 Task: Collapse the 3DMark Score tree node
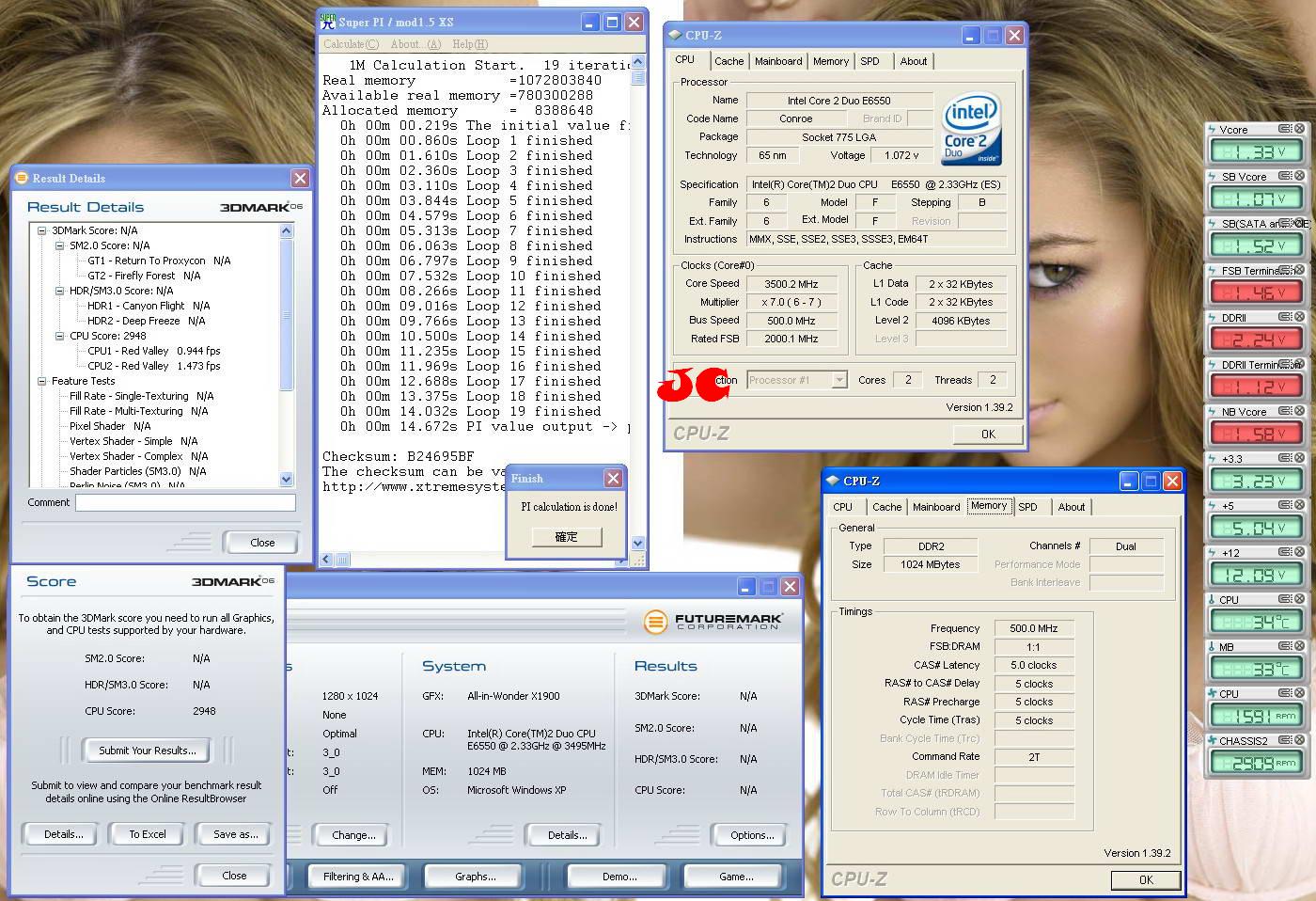[42, 230]
